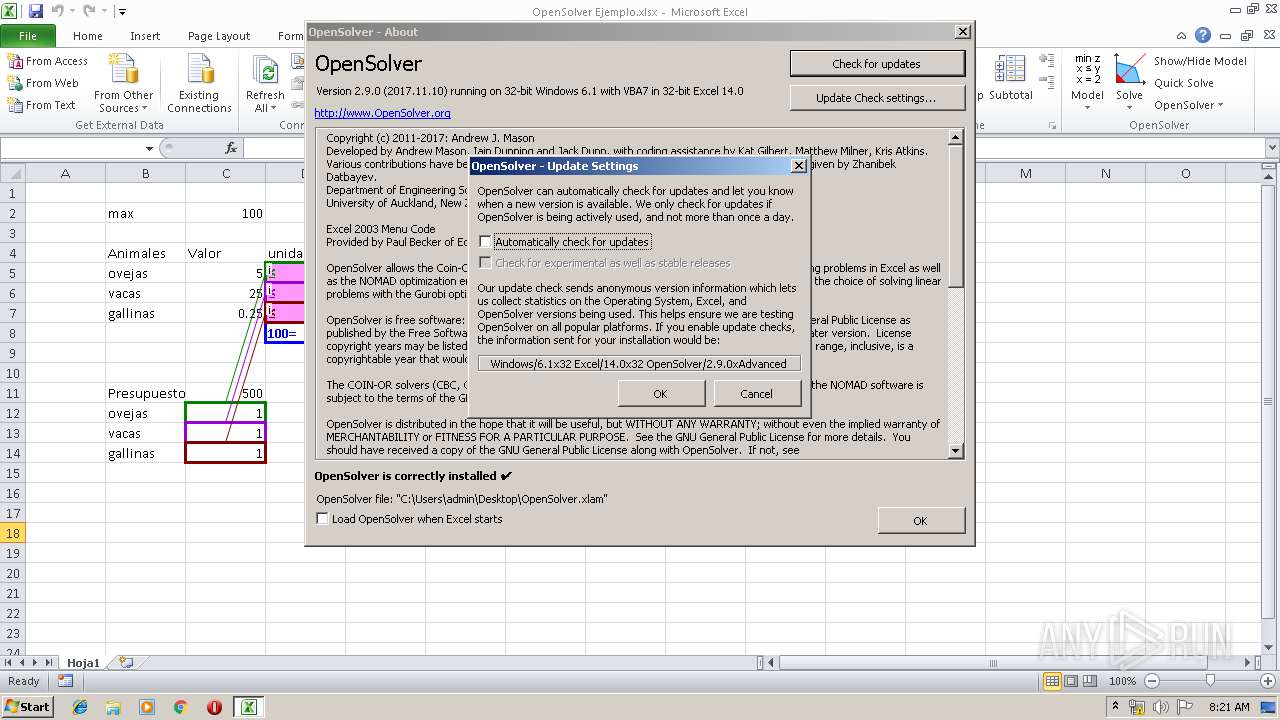Open Customize Quick Access Toolbar dropdown

pos(122,12)
